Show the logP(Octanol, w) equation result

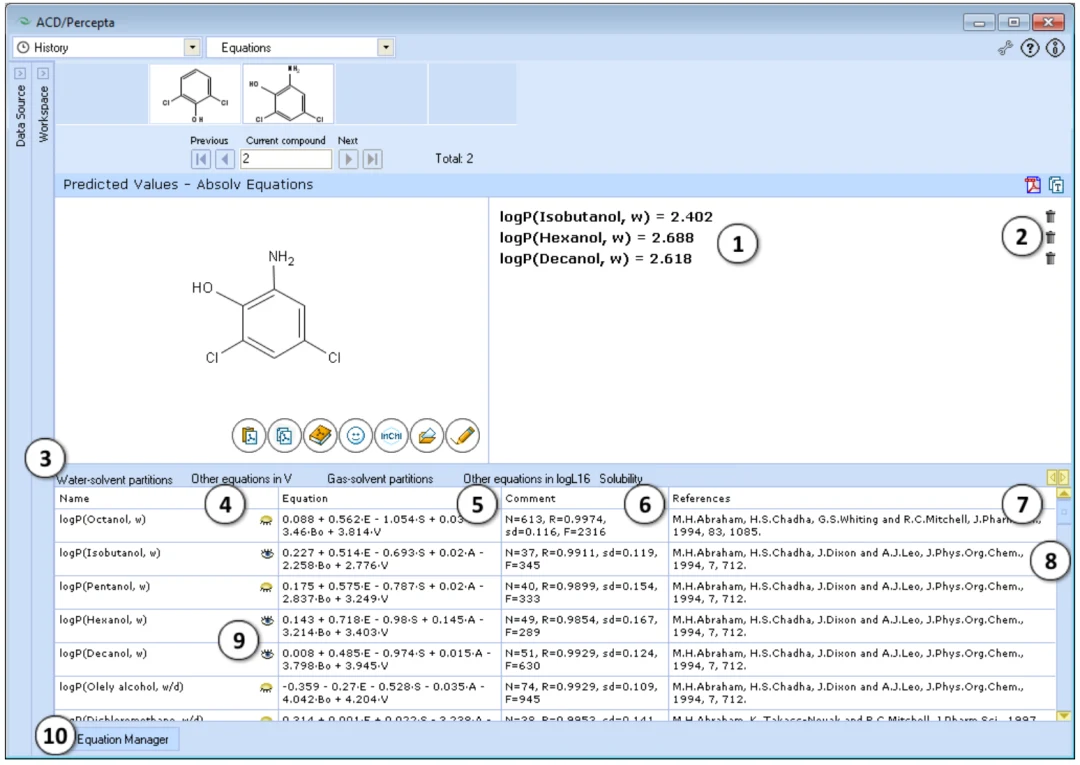(x=266, y=521)
